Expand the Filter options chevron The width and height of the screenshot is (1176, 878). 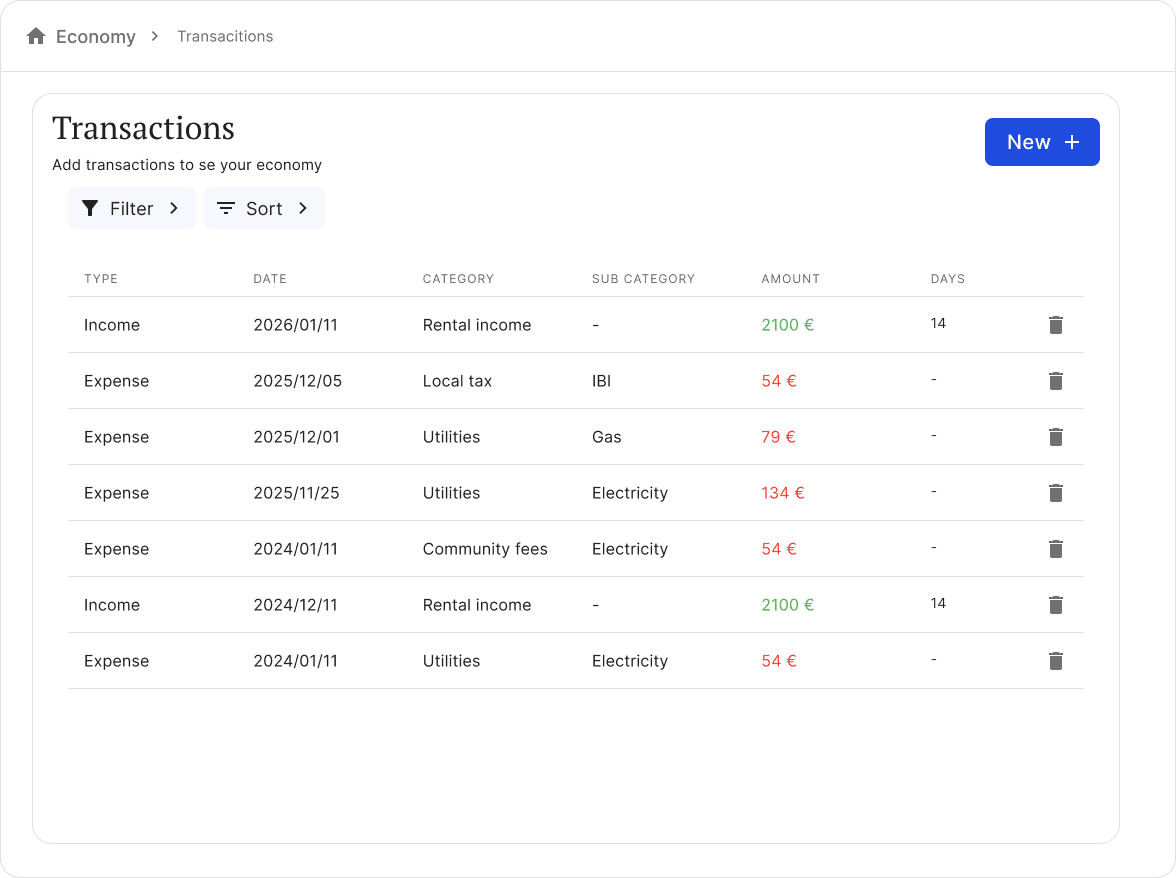[176, 208]
